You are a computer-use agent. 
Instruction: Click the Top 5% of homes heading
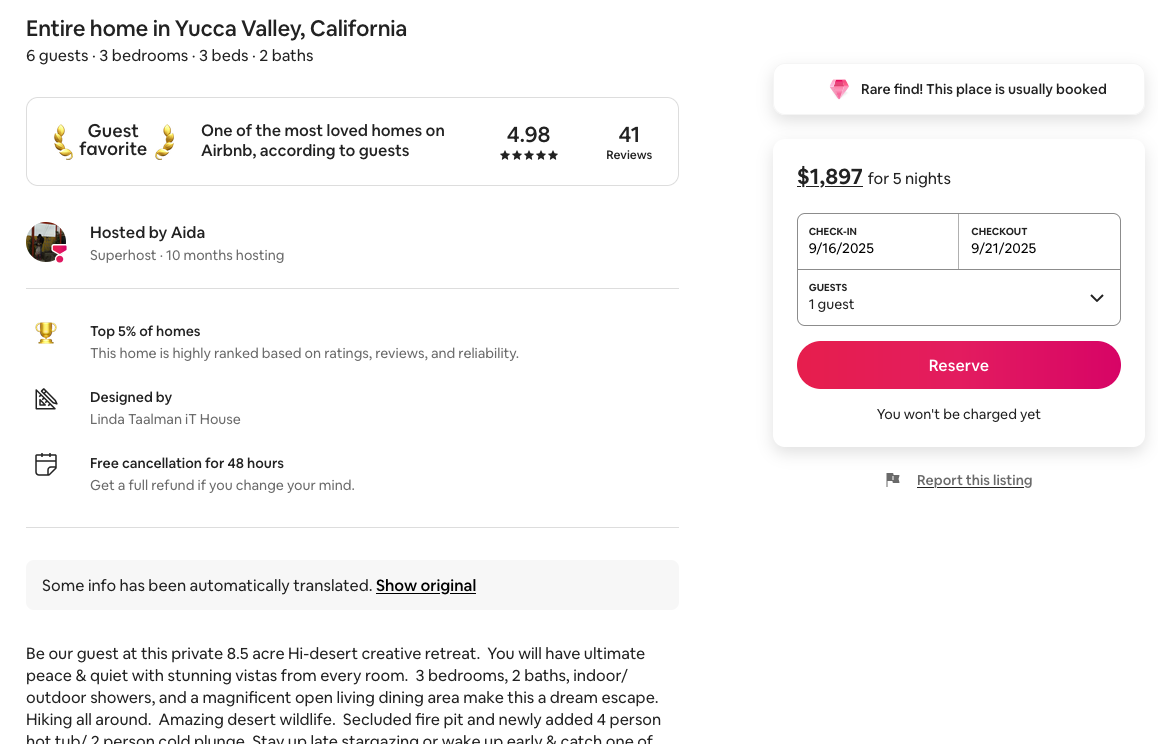click(x=145, y=331)
